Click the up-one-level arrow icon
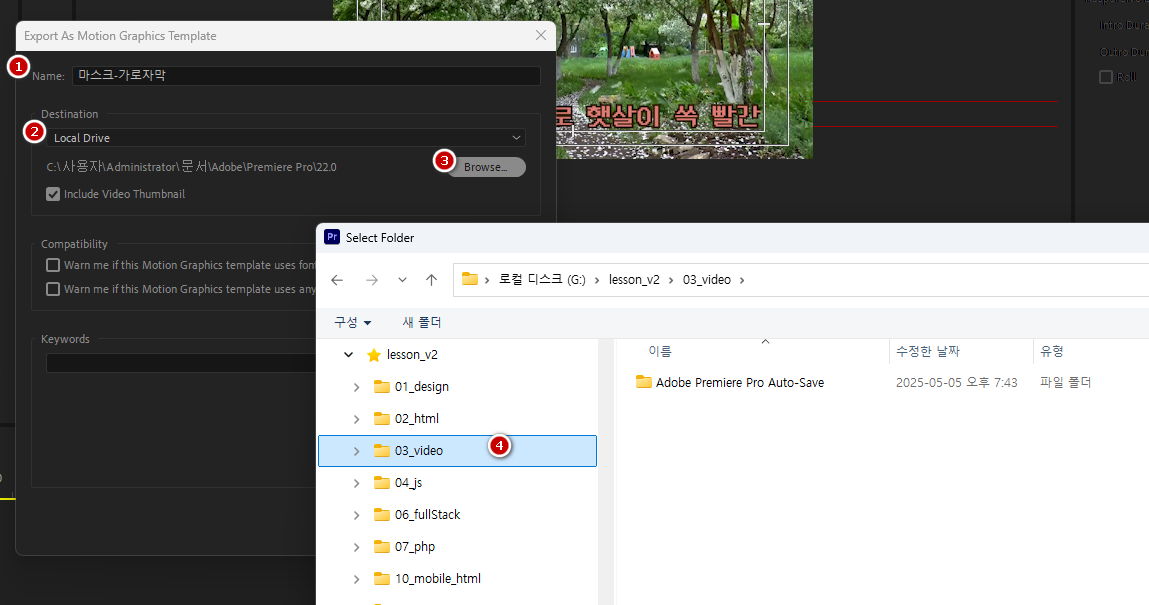 431,280
